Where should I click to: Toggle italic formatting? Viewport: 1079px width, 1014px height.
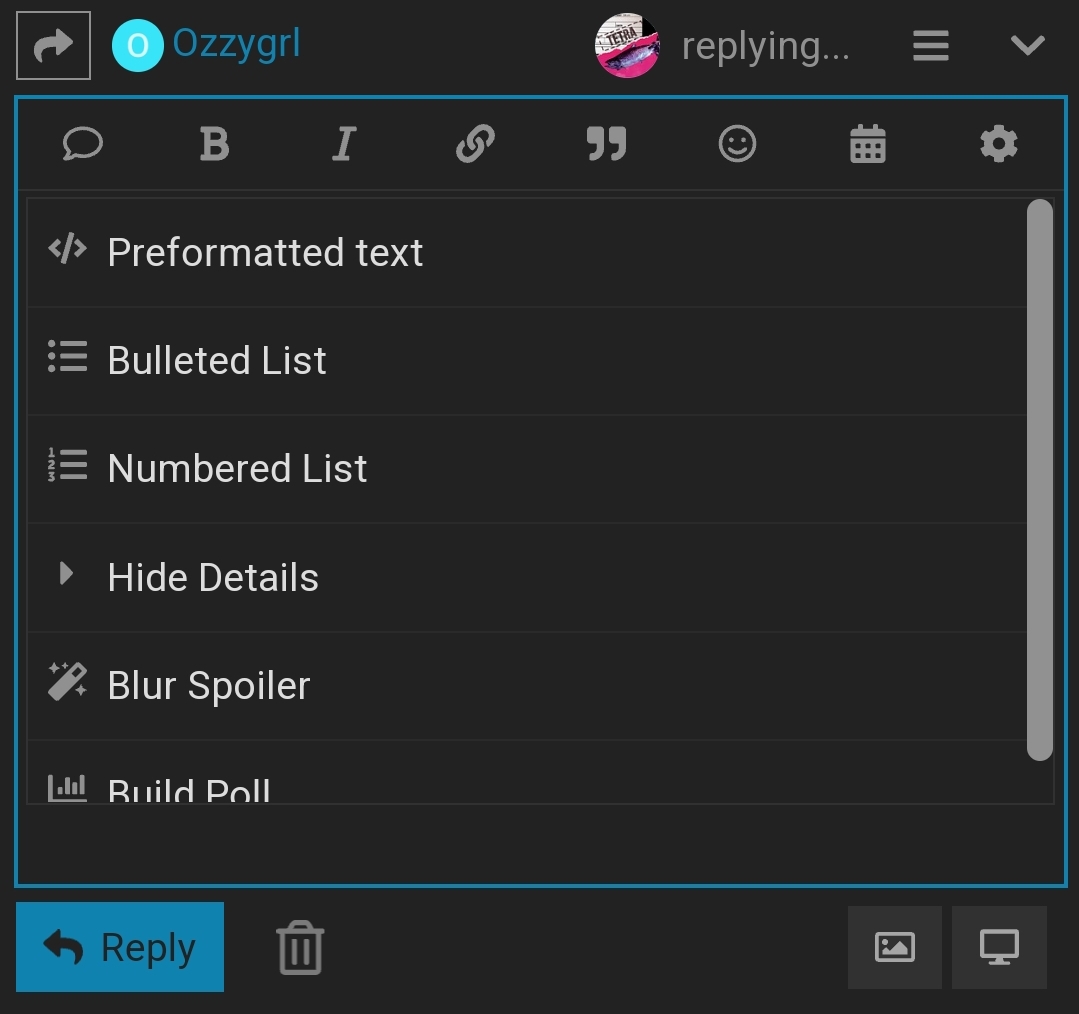tap(344, 145)
